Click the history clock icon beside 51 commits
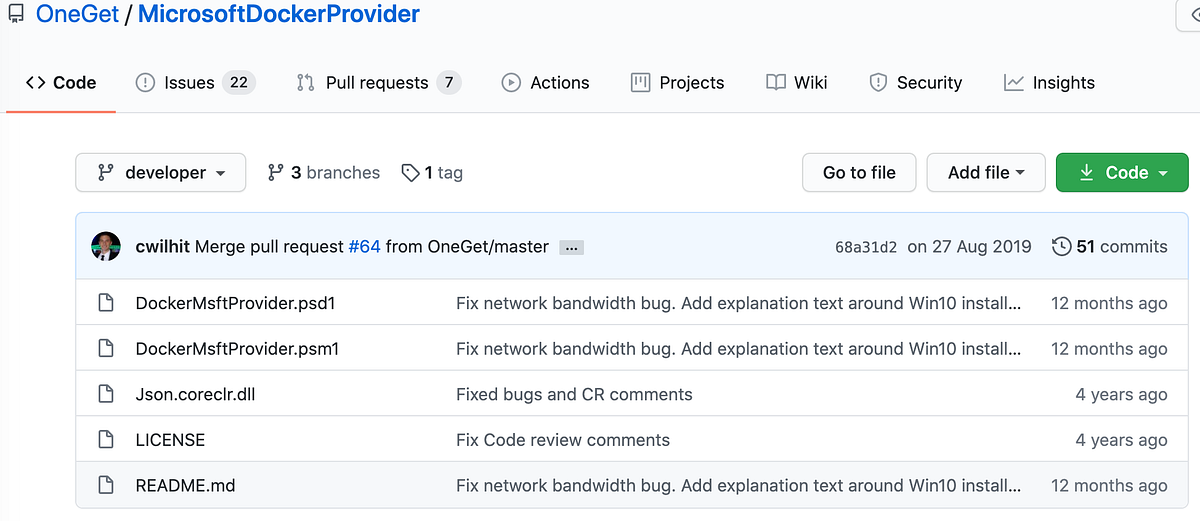This screenshot has height=521, width=1200. click(x=1062, y=246)
